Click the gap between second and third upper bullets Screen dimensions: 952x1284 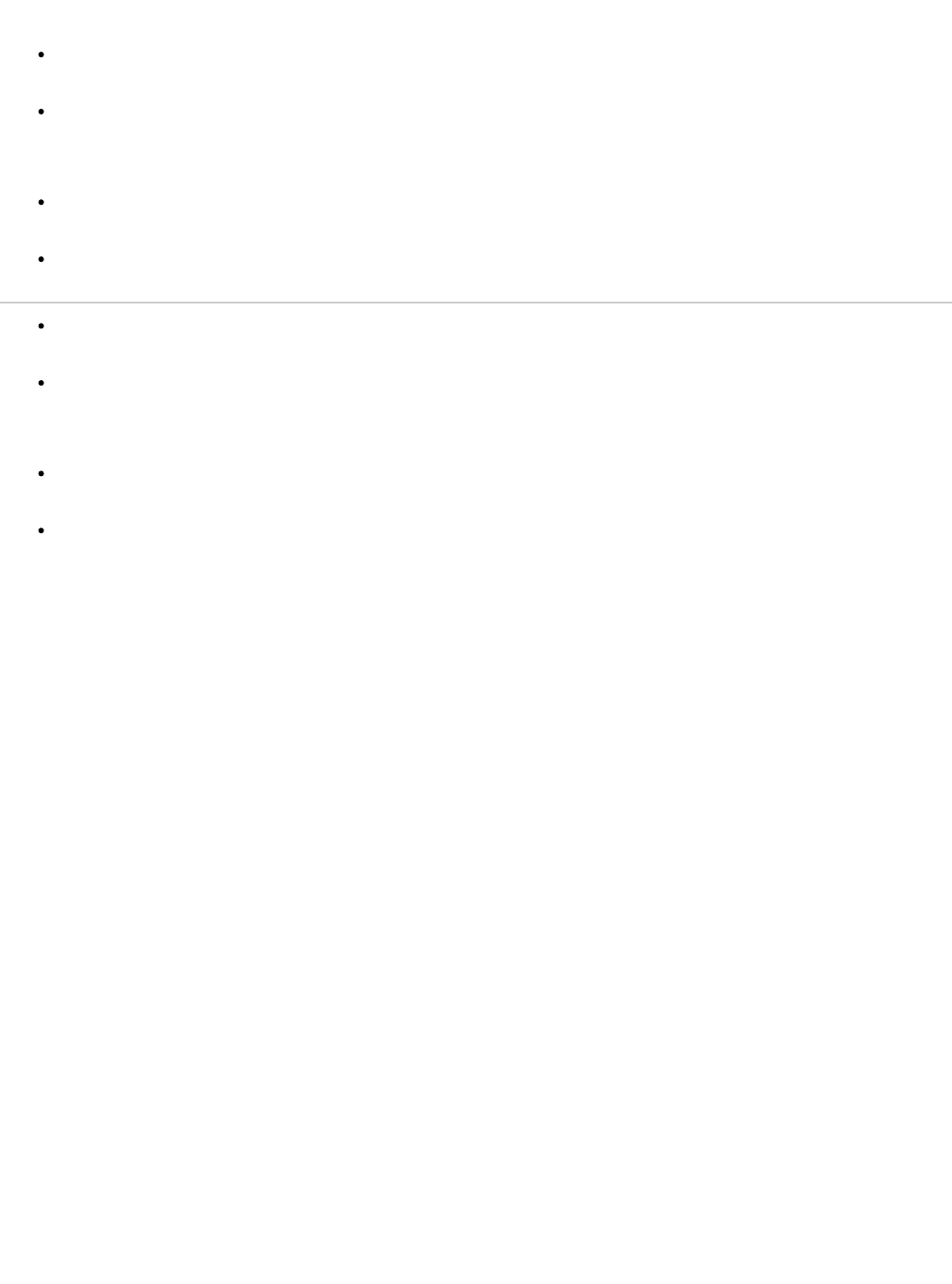pyautogui.click(x=476, y=157)
